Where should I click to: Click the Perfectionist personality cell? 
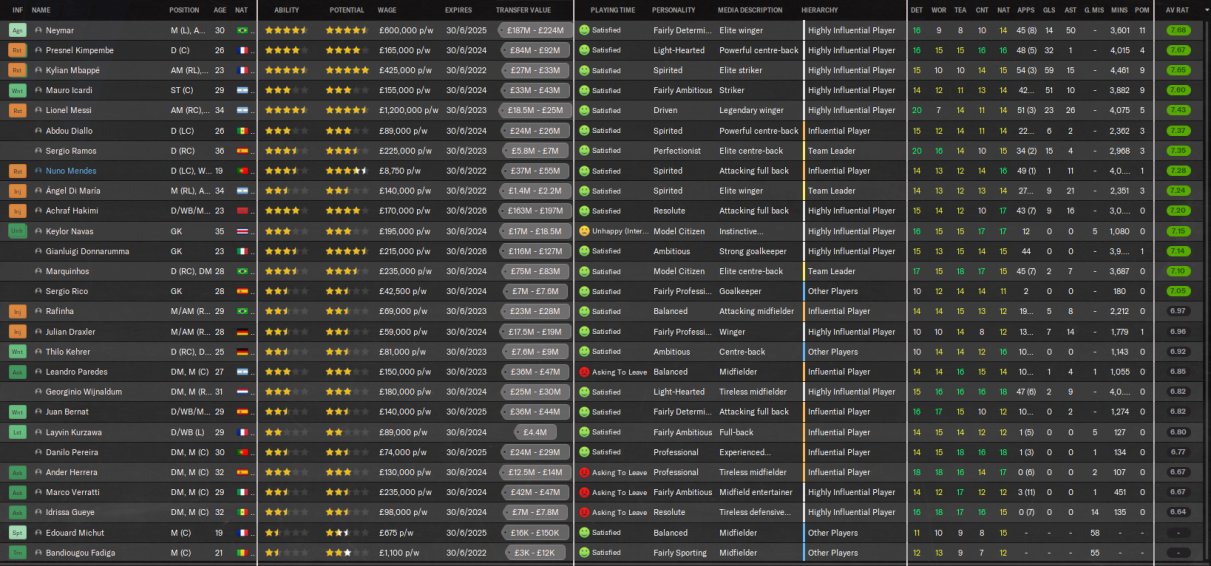tap(677, 151)
